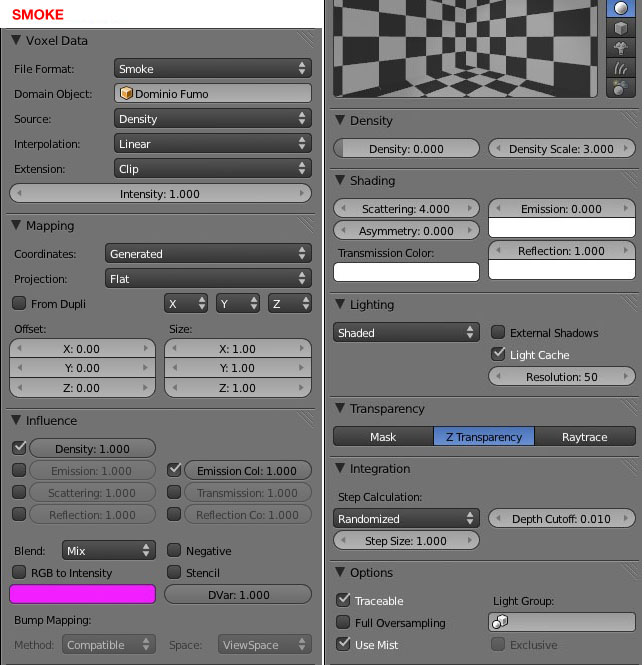Click the Dominio Fumo object cube icon
Image resolution: width=644 pixels, height=665 pixels.
(126, 93)
